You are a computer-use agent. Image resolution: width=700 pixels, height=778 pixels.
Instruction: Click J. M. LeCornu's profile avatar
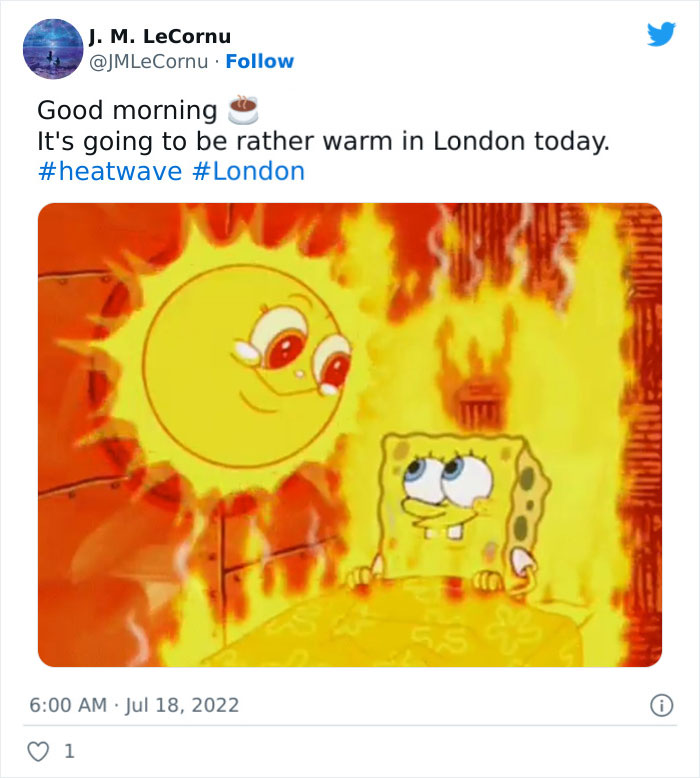pyautogui.click(x=53, y=49)
